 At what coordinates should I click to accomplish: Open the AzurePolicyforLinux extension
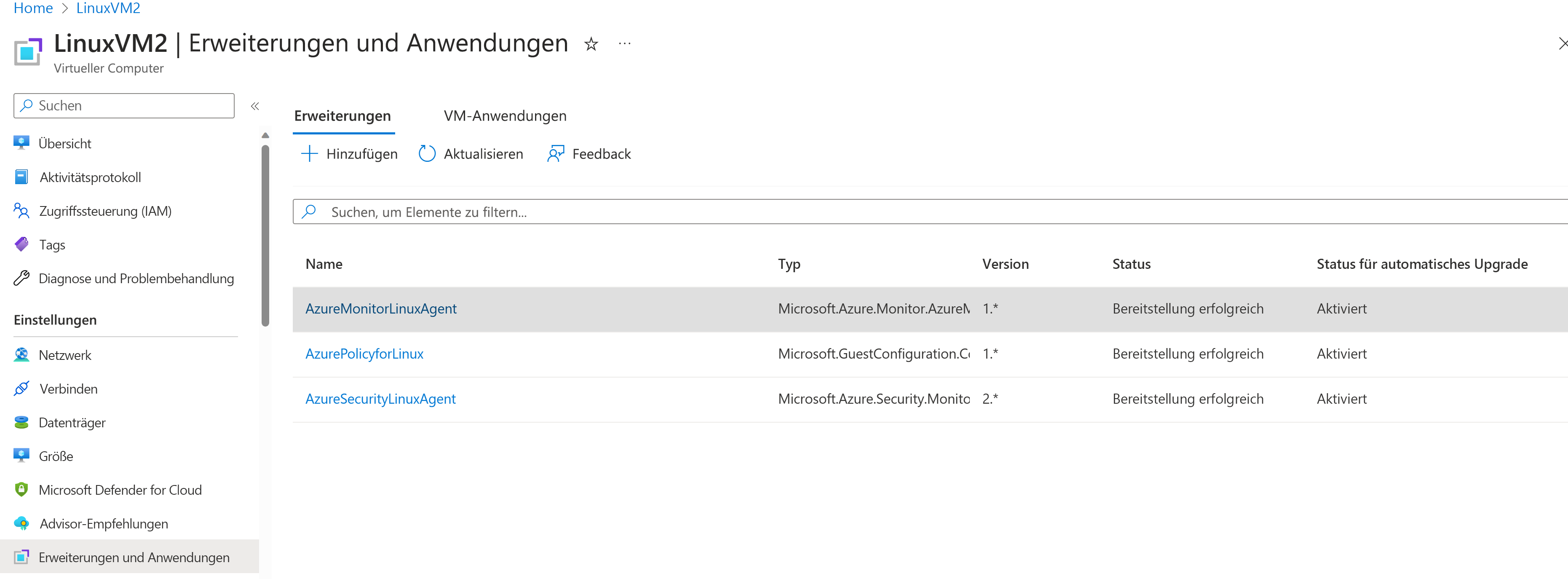[x=364, y=354]
